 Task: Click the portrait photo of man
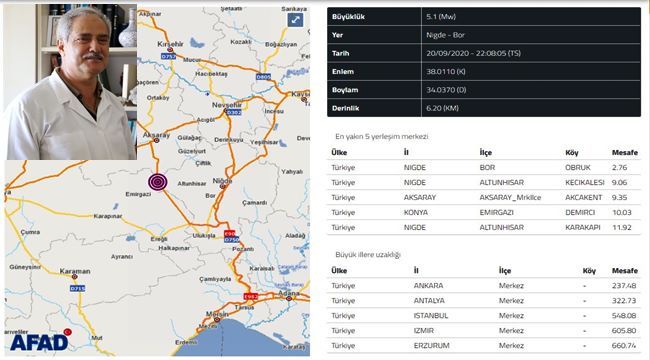point(70,82)
